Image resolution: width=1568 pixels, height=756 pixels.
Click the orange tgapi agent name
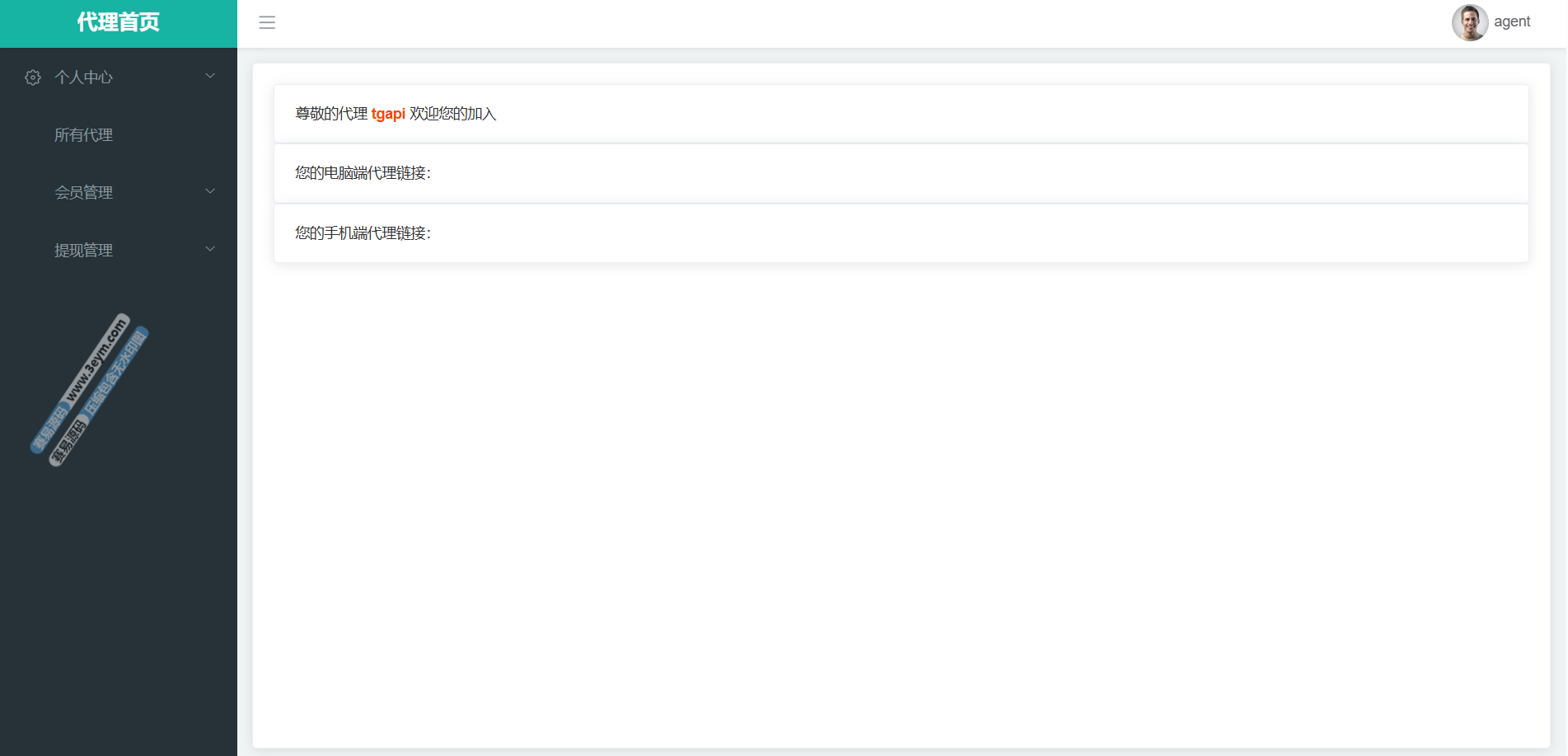pyautogui.click(x=388, y=114)
